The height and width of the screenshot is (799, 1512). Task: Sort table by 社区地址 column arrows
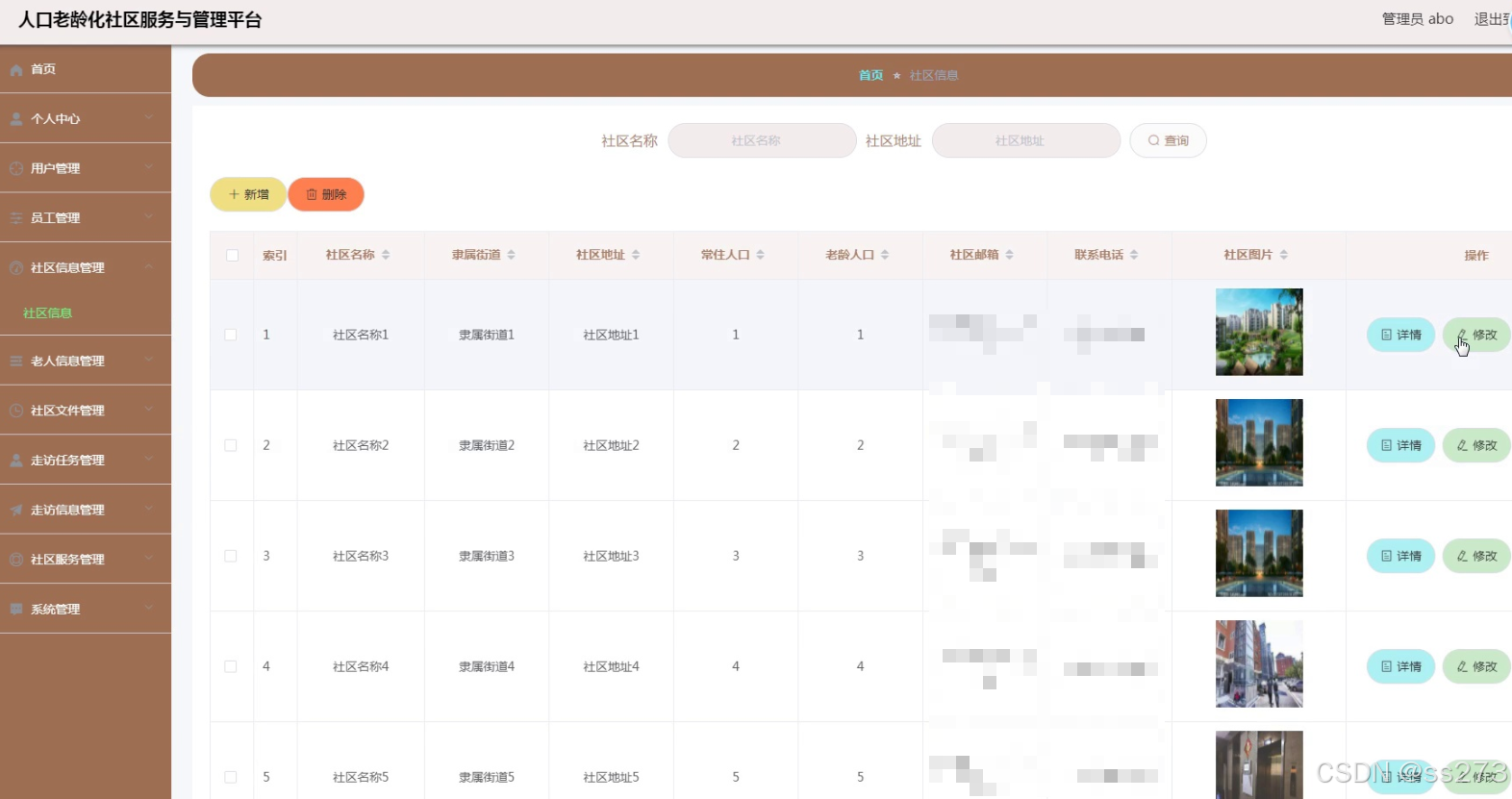(636, 255)
